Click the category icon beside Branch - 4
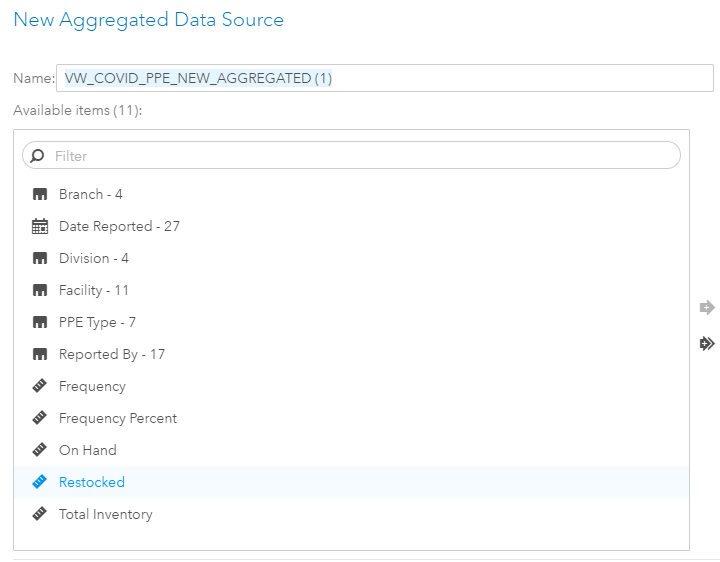720x562 pixels. tap(40, 194)
